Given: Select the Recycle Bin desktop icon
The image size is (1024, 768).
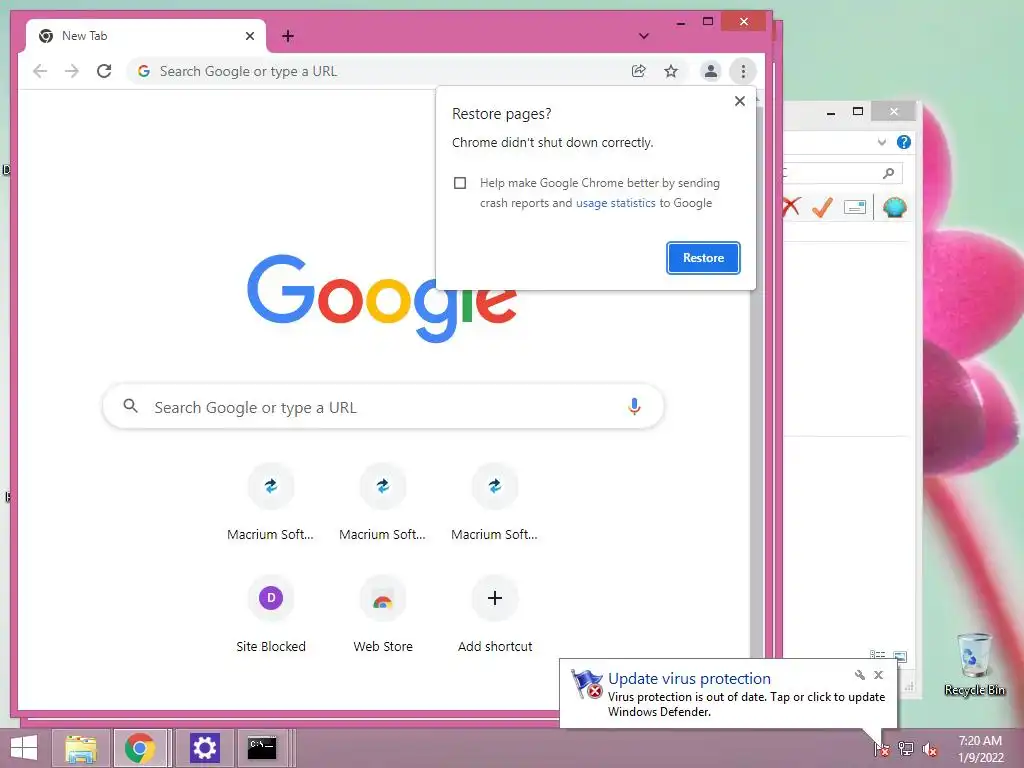Looking at the screenshot, I should (x=974, y=665).
